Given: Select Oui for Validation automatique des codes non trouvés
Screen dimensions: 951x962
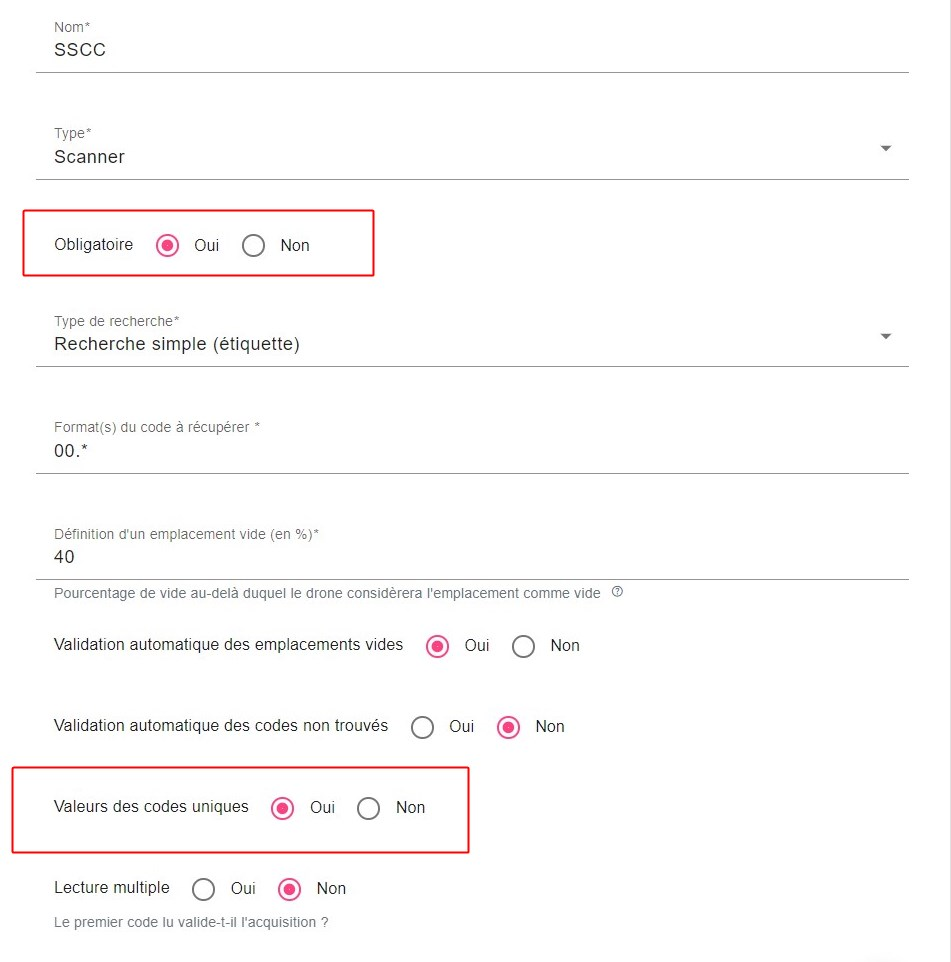Looking at the screenshot, I should (423, 727).
